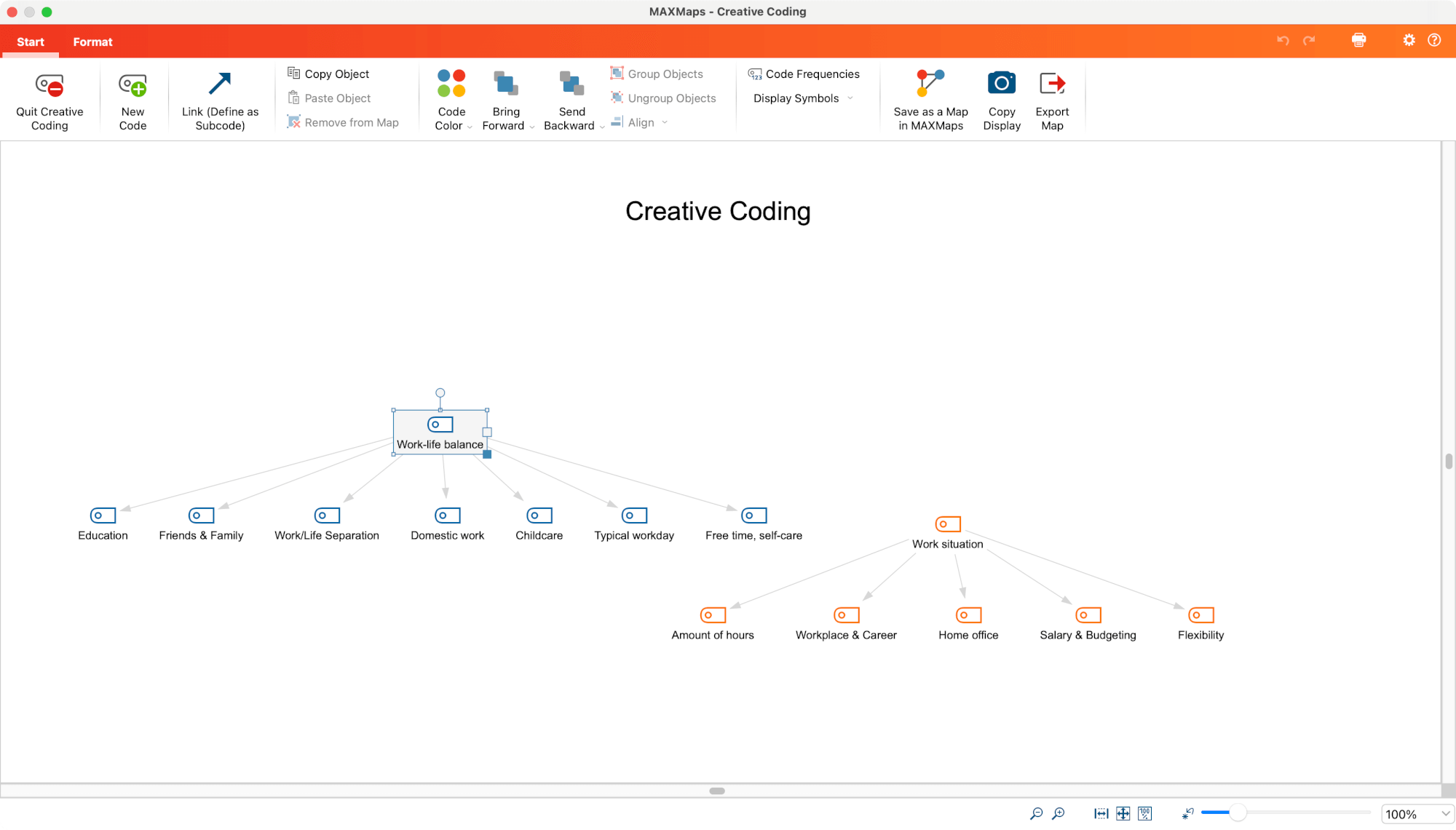Select the Home office code icon

[968, 615]
